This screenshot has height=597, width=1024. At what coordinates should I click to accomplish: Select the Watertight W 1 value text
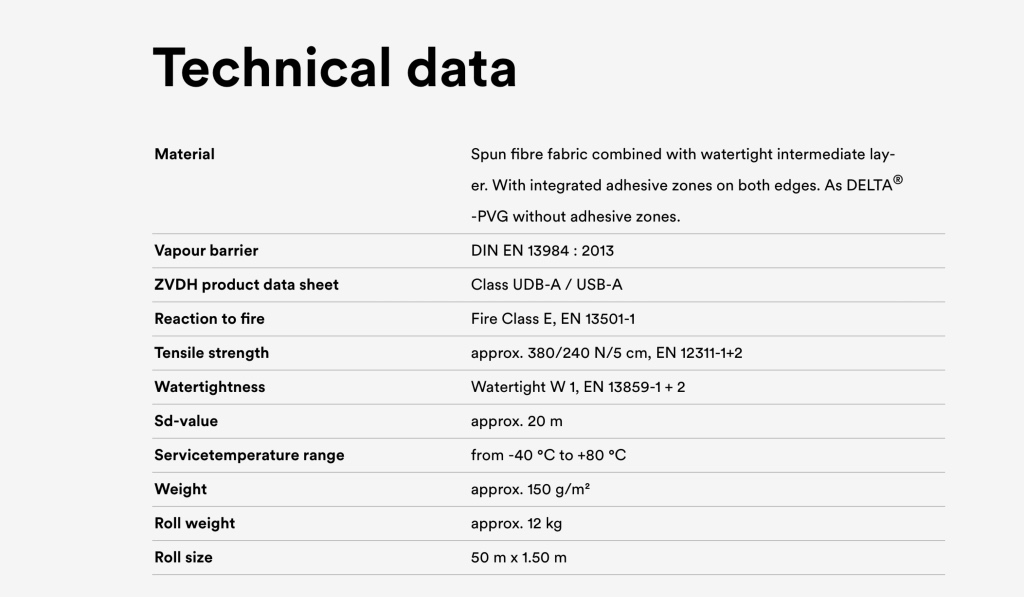pos(578,386)
